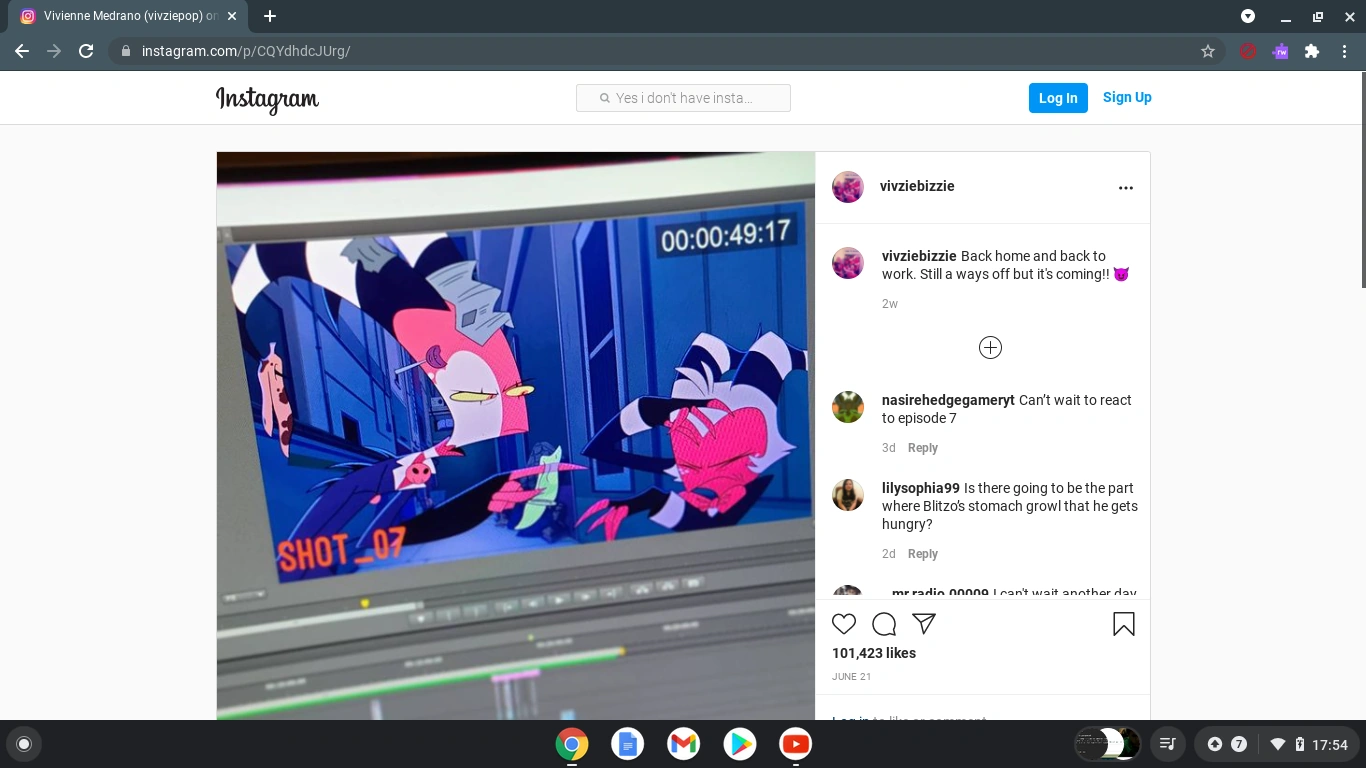
Task: Go back using the browser back arrow
Action: 21,51
